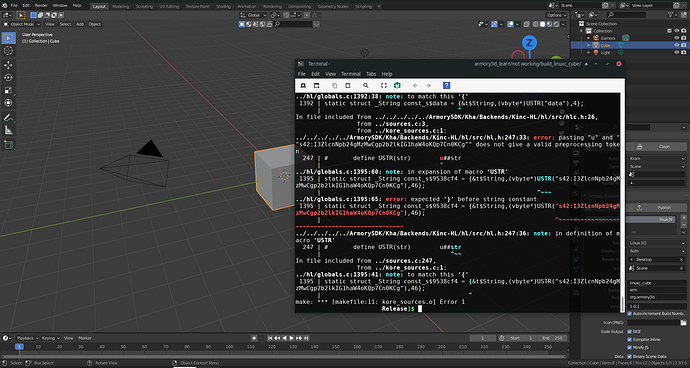
Task: Toggle Cube visibility eye in outliner
Action: [x=677, y=45]
